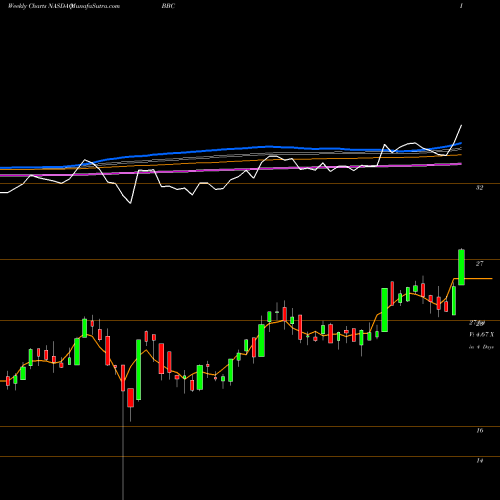Click the '32' price axis label

[479, 188]
